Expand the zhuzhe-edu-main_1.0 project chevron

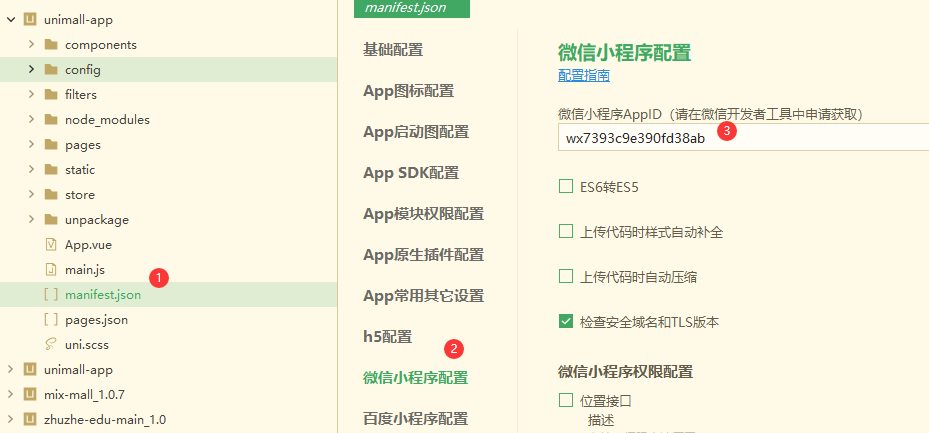pyautogui.click(x=10, y=420)
